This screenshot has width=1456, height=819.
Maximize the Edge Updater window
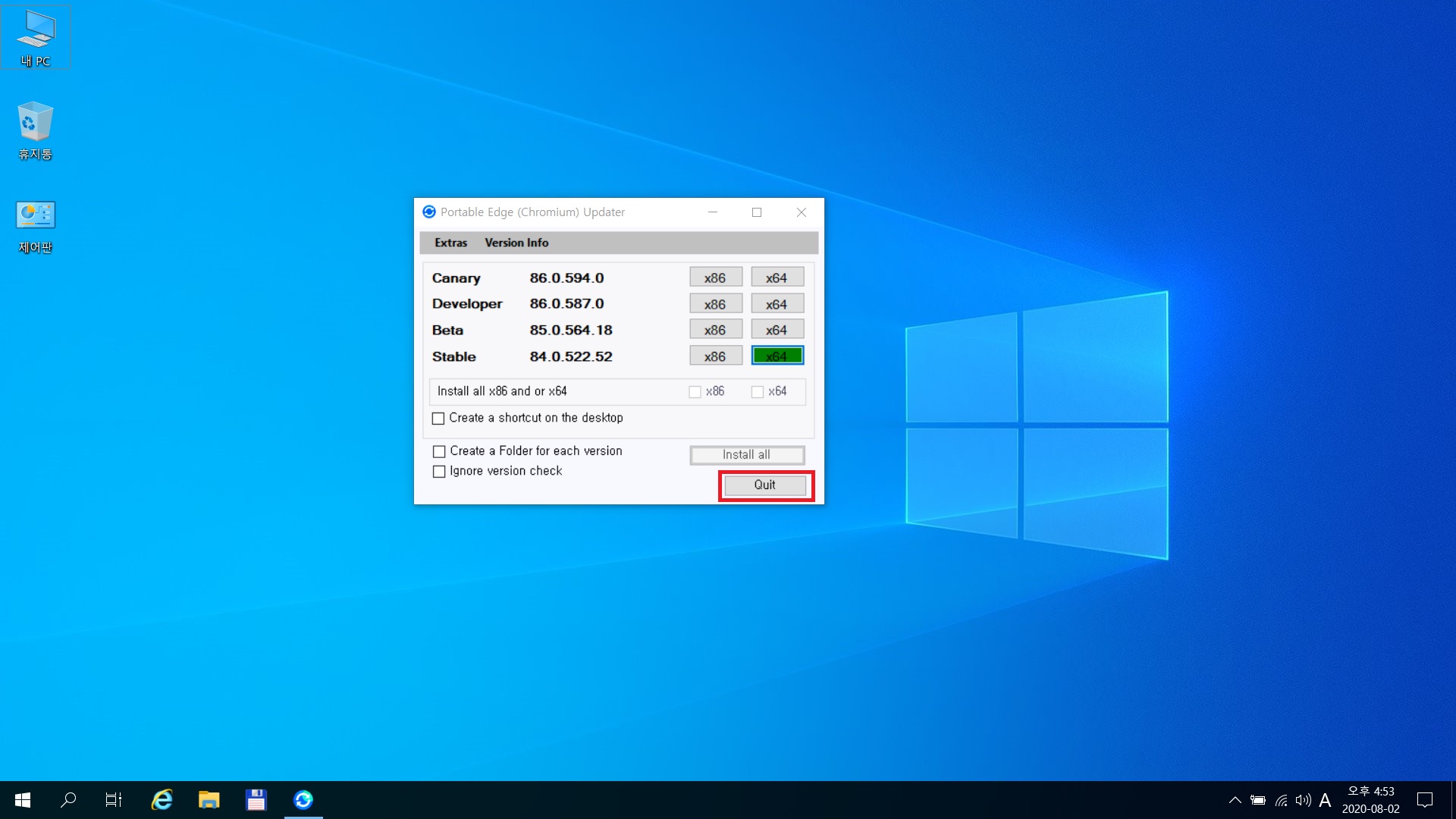click(x=757, y=212)
